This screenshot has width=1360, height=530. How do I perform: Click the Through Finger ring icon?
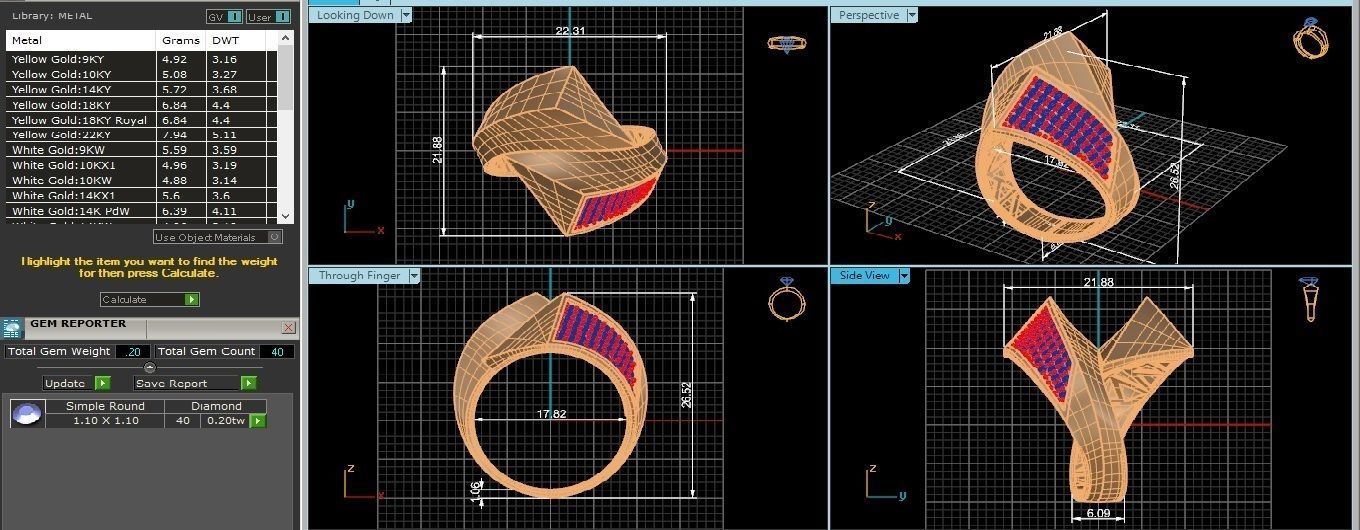point(786,300)
